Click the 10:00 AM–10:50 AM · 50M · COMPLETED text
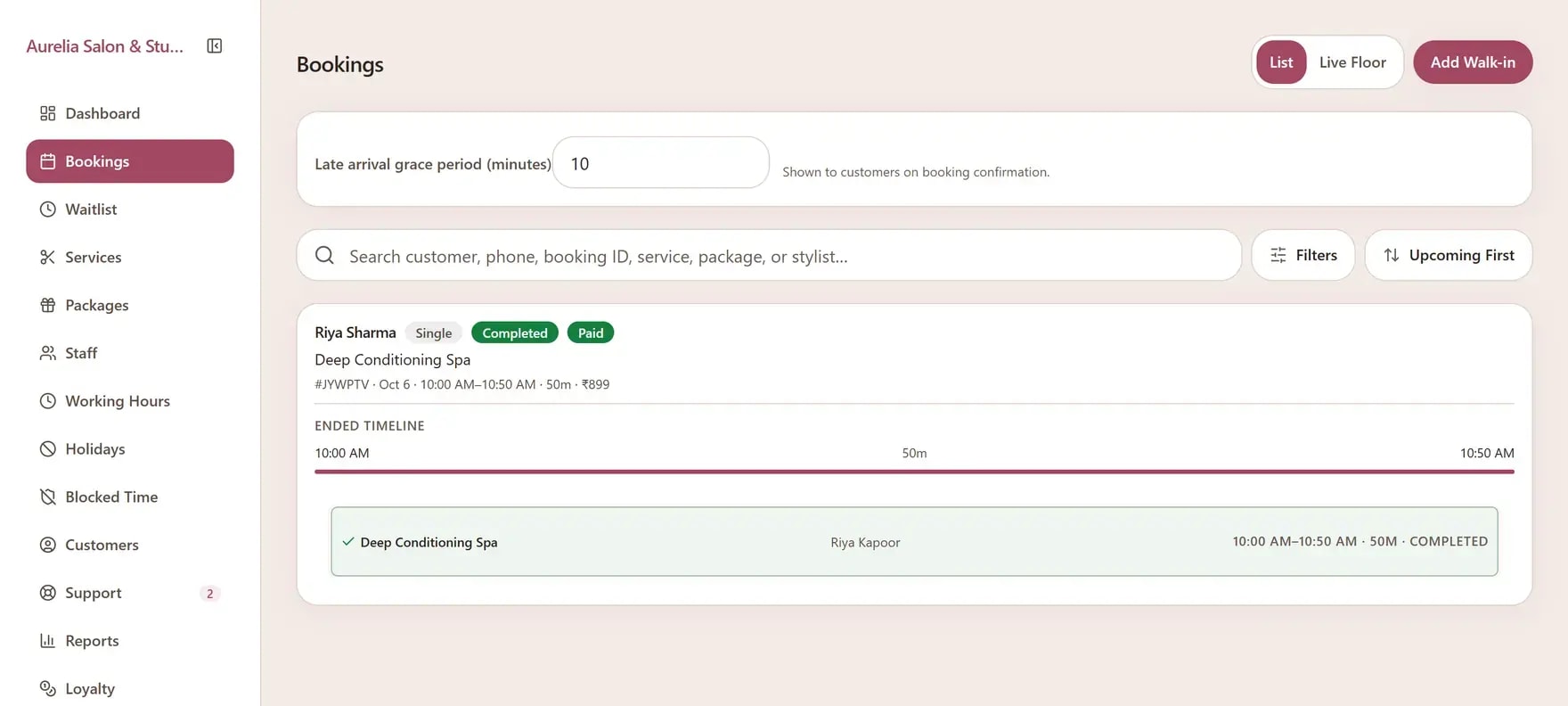 point(1360,541)
